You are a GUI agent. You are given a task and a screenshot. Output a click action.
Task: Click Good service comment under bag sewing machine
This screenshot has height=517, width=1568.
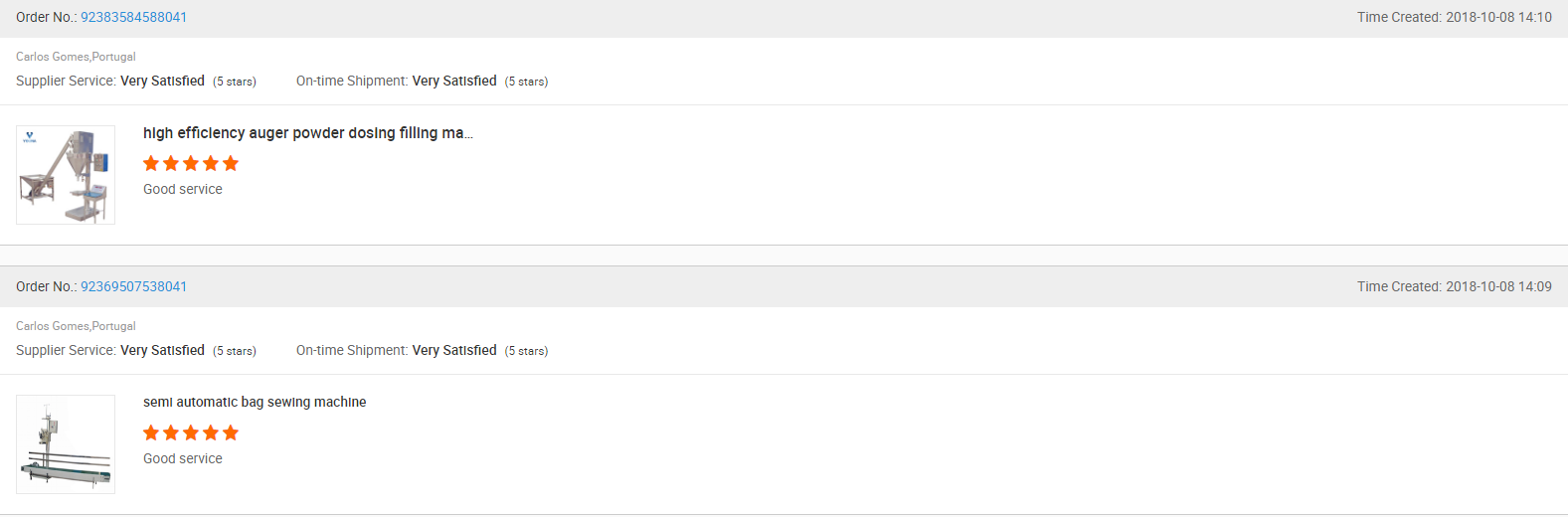coord(183,458)
